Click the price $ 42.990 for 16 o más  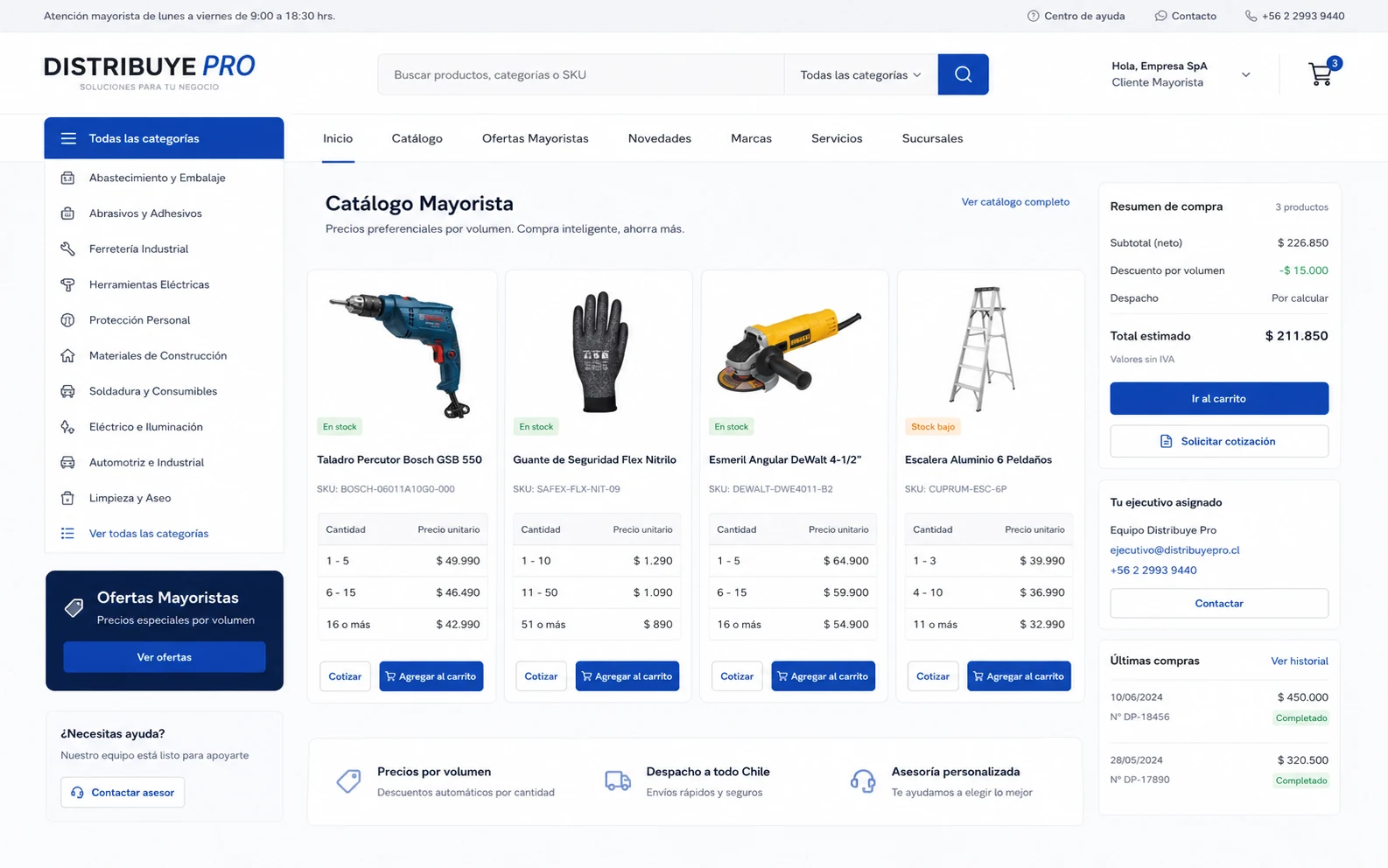click(x=458, y=625)
